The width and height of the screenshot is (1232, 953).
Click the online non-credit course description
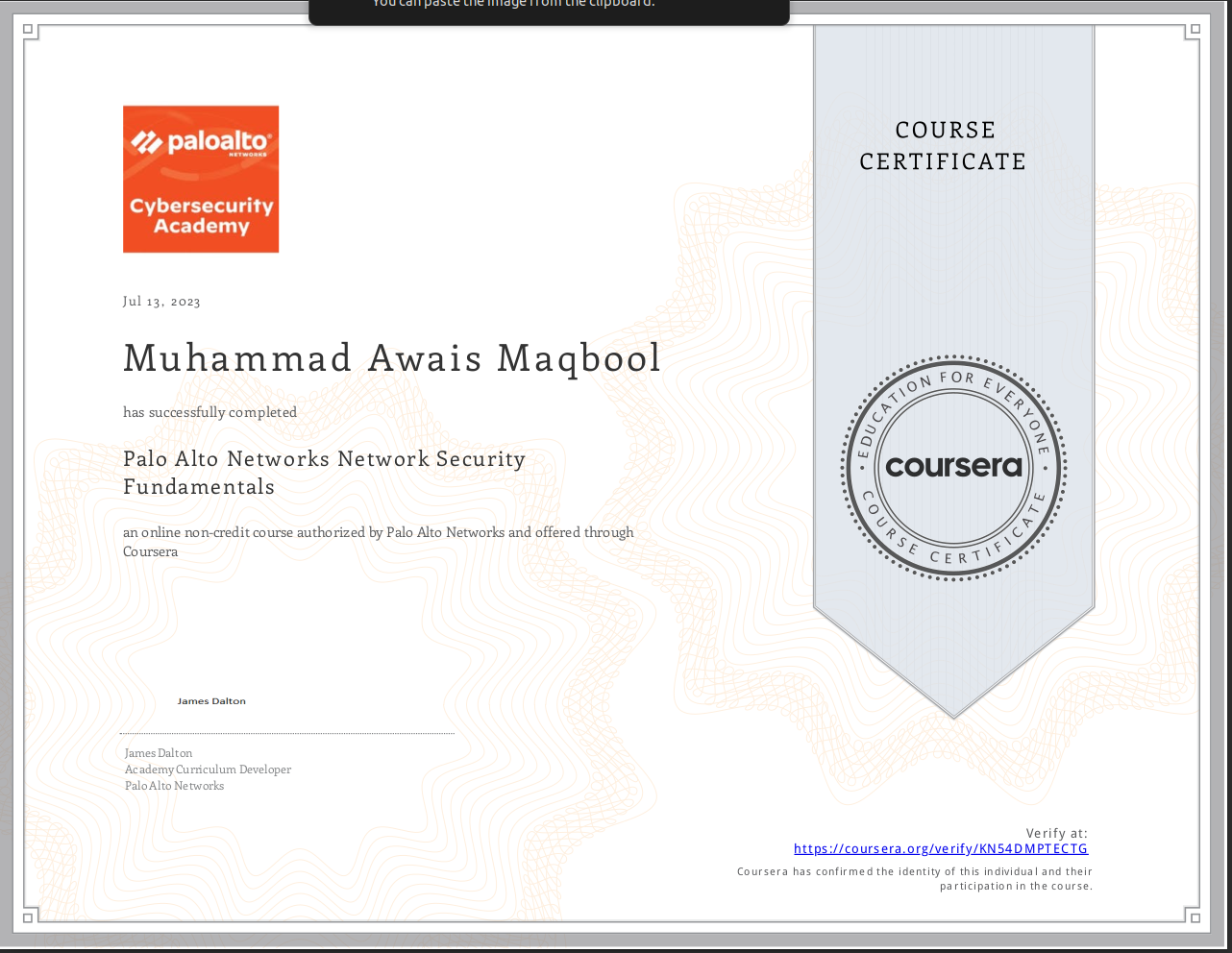(x=378, y=542)
